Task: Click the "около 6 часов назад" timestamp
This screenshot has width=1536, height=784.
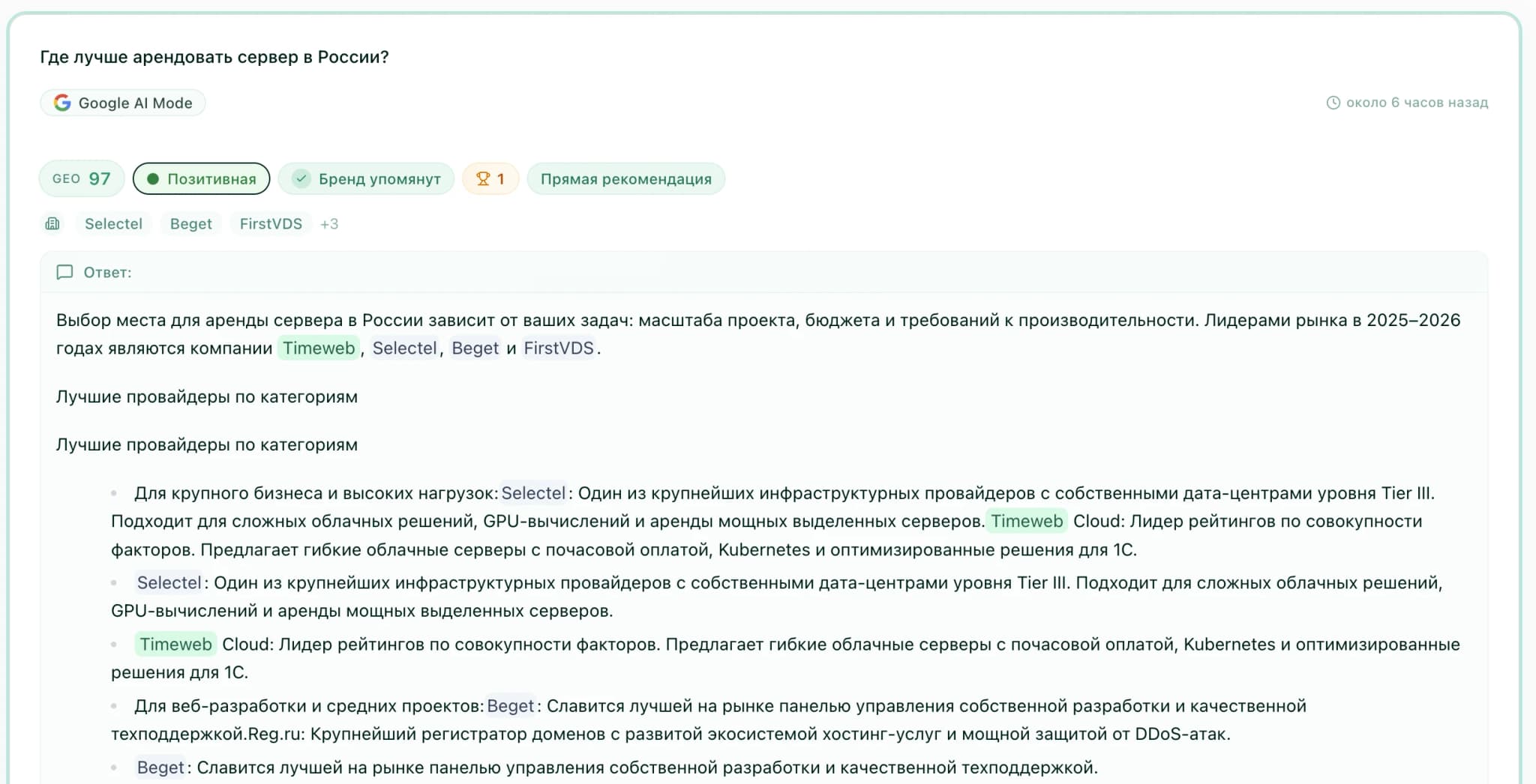Action: 1417,103
